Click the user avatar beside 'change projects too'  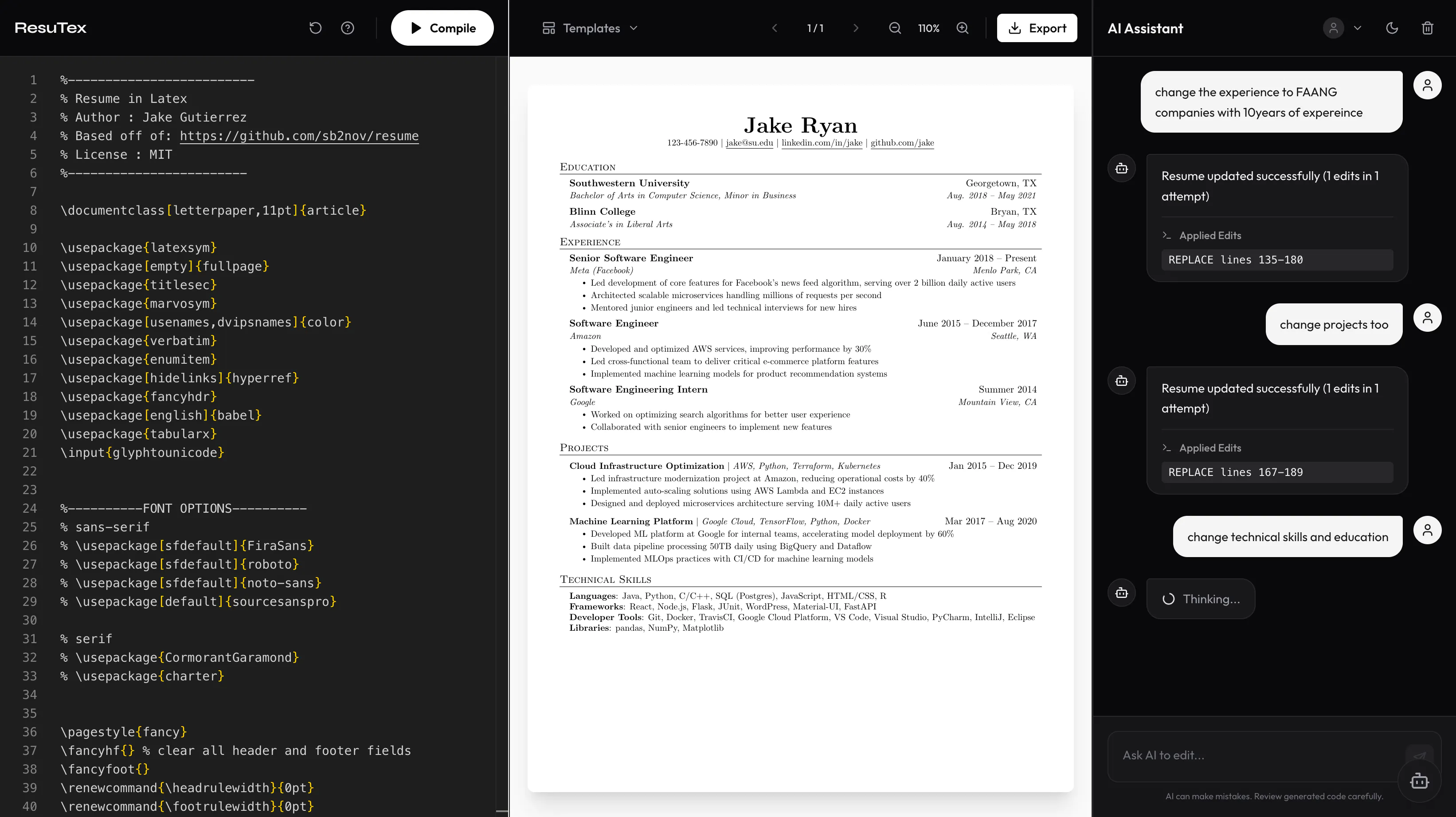[x=1427, y=318]
